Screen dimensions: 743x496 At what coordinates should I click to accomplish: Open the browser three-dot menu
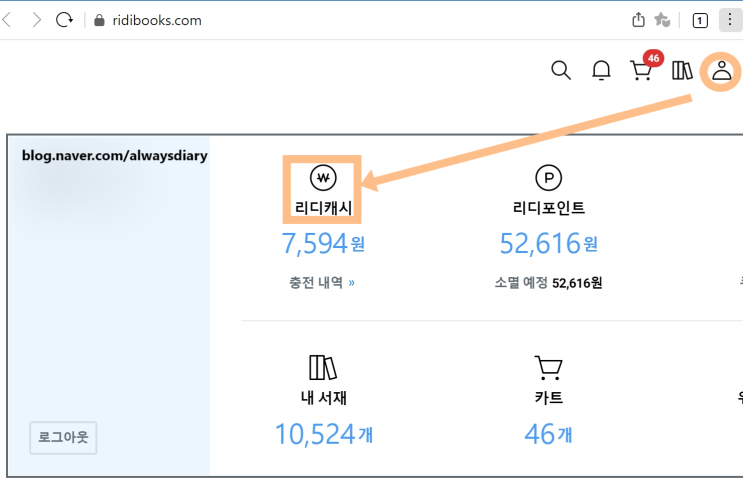click(730, 19)
